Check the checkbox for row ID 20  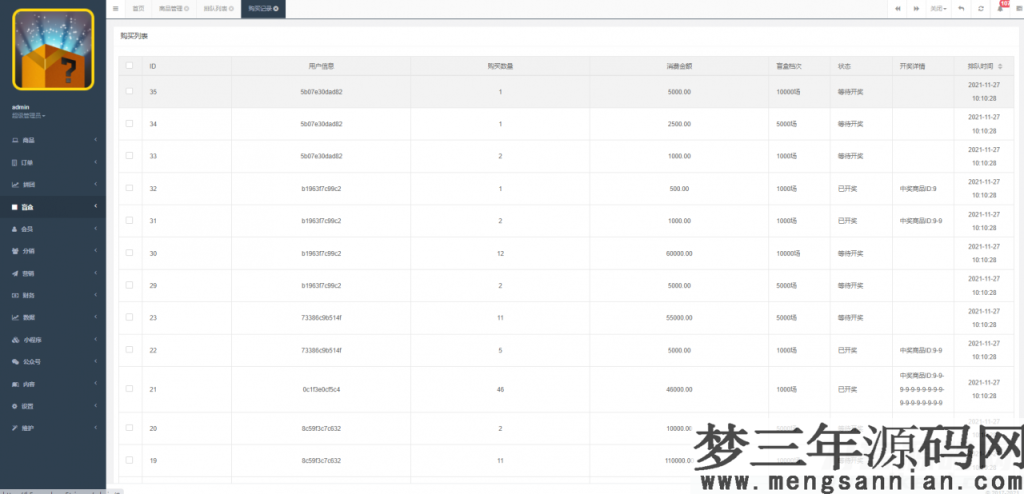[x=129, y=428]
